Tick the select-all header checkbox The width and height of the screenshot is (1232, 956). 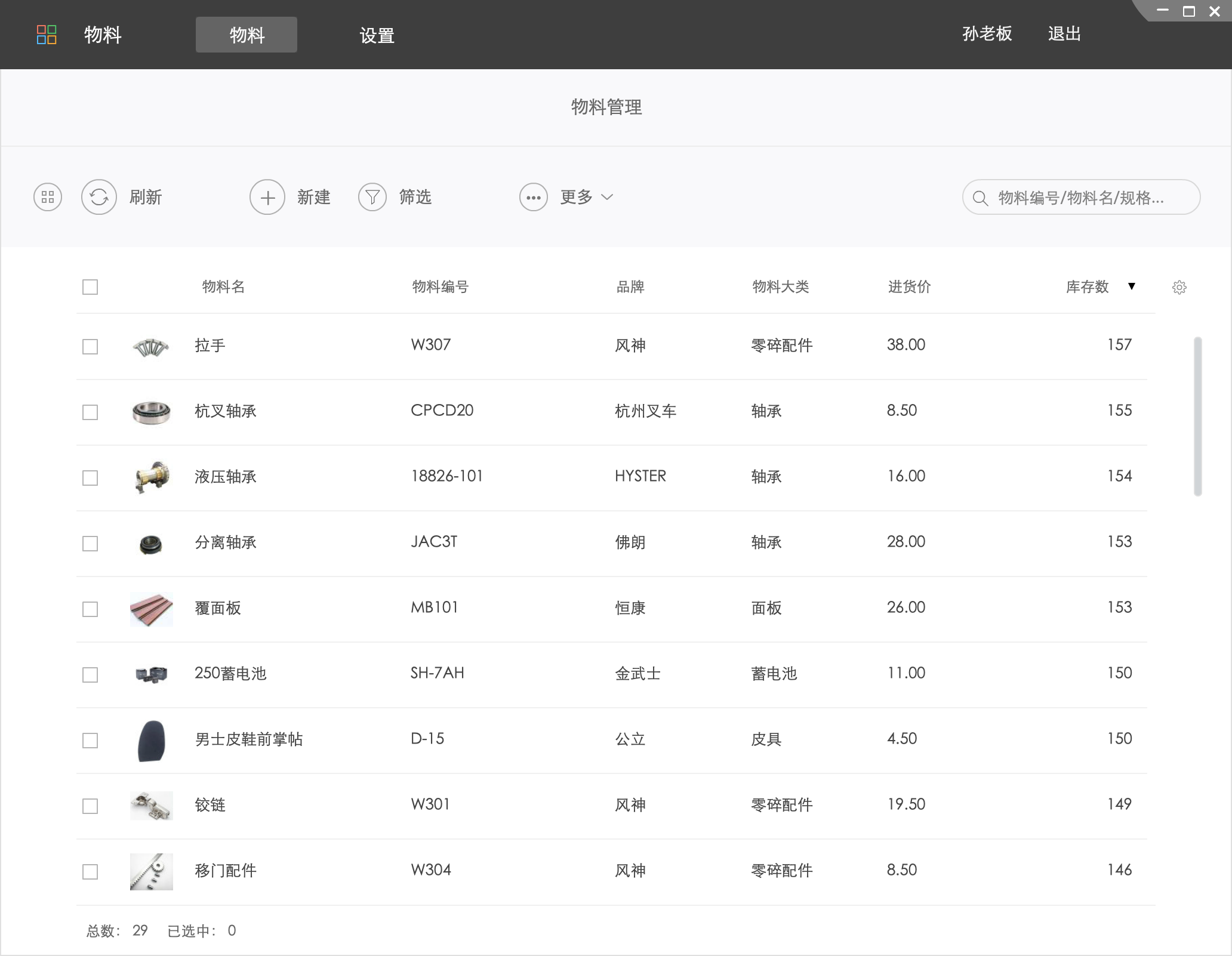(x=90, y=287)
